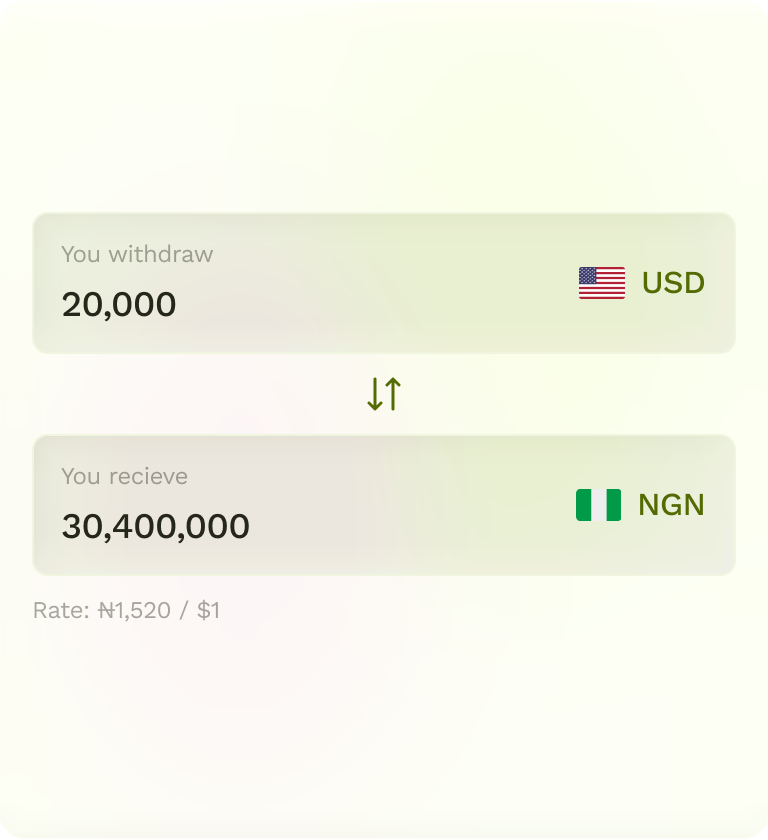Swap the withdraw and receive currencies
768x840 pixels.
pyautogui.click(x=384, y=394)
